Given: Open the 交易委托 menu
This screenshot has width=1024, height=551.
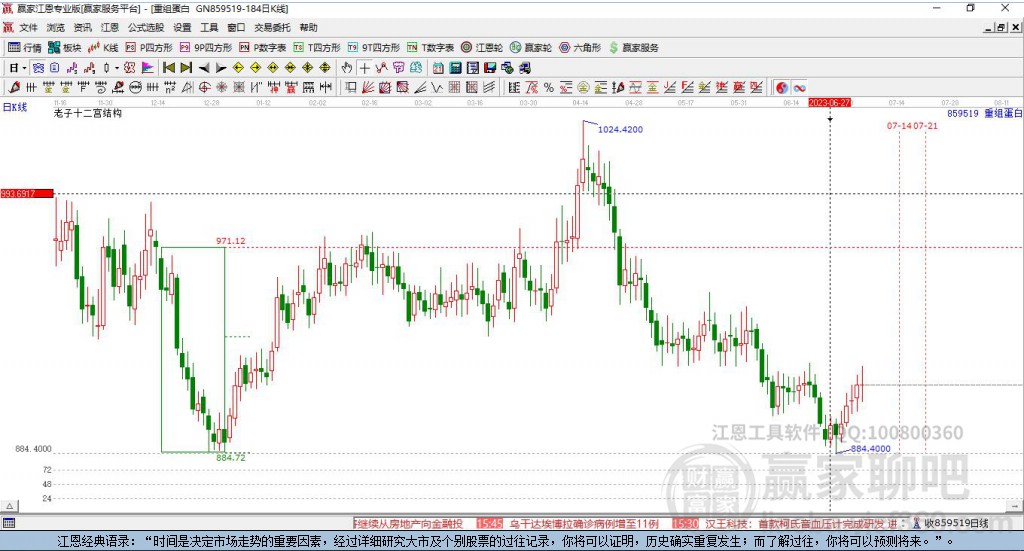Looking at the screenshot, I should (x=272, y=27).
